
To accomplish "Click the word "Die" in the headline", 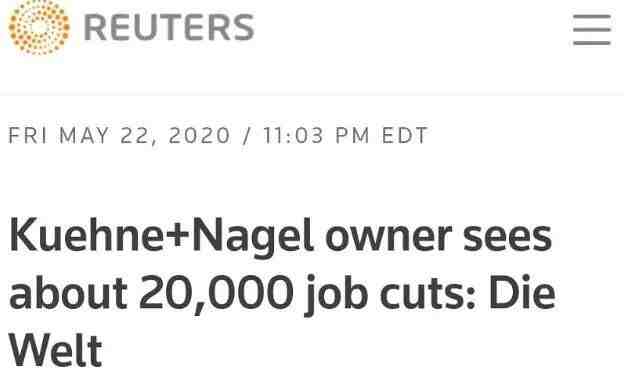I will [x=522, y=292].
